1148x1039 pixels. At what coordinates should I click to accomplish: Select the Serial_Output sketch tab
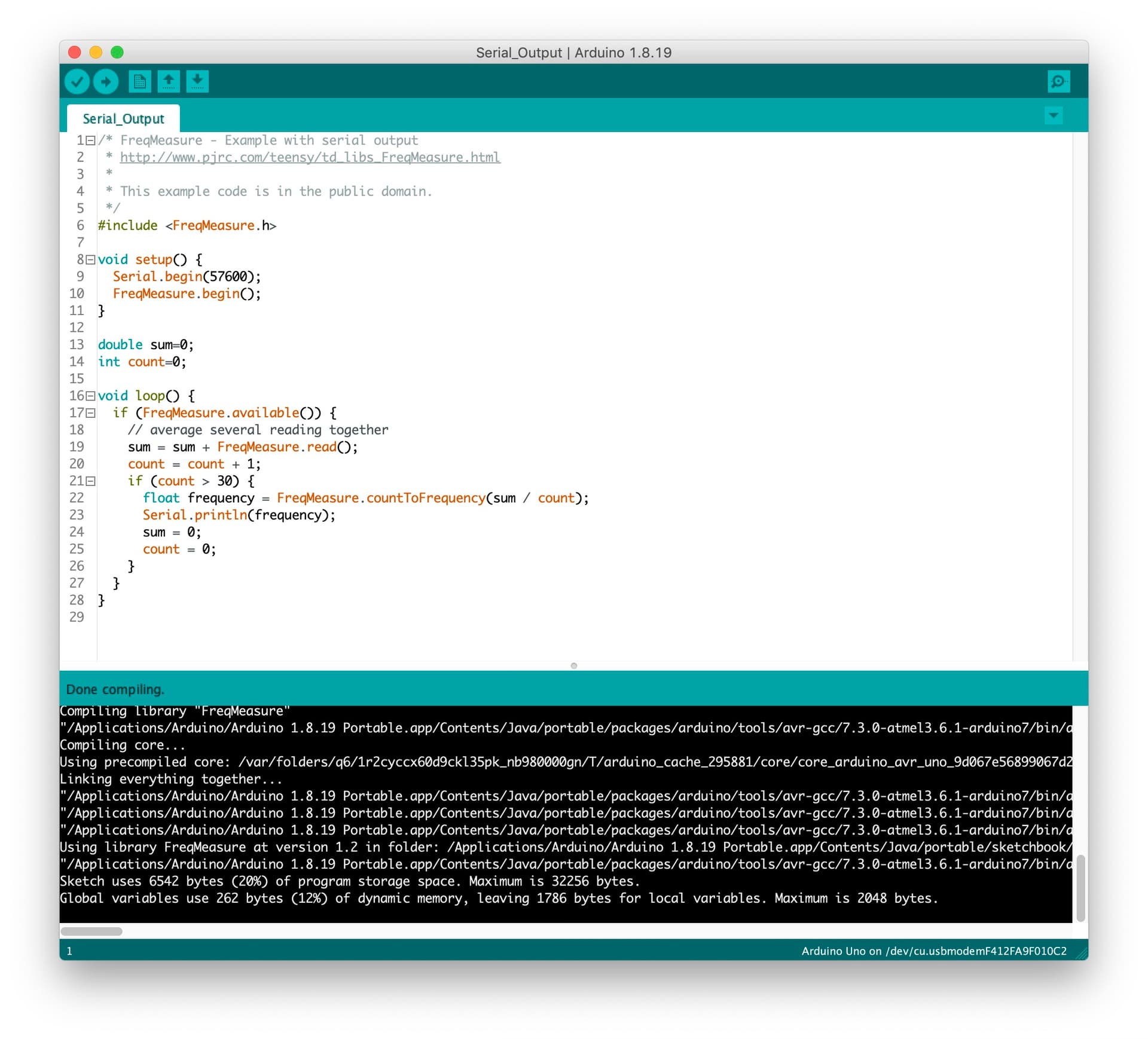[123, 119]
